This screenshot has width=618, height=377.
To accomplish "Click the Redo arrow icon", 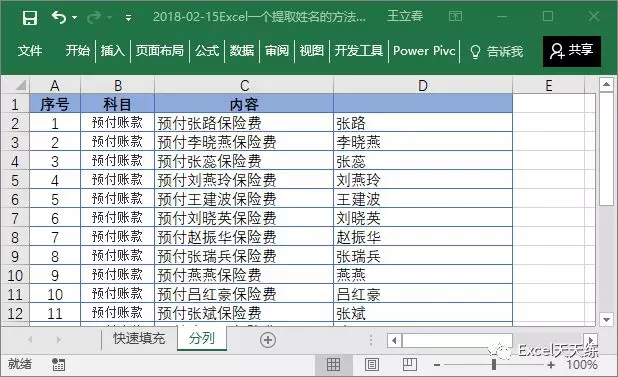I will (x=94, y=18).
